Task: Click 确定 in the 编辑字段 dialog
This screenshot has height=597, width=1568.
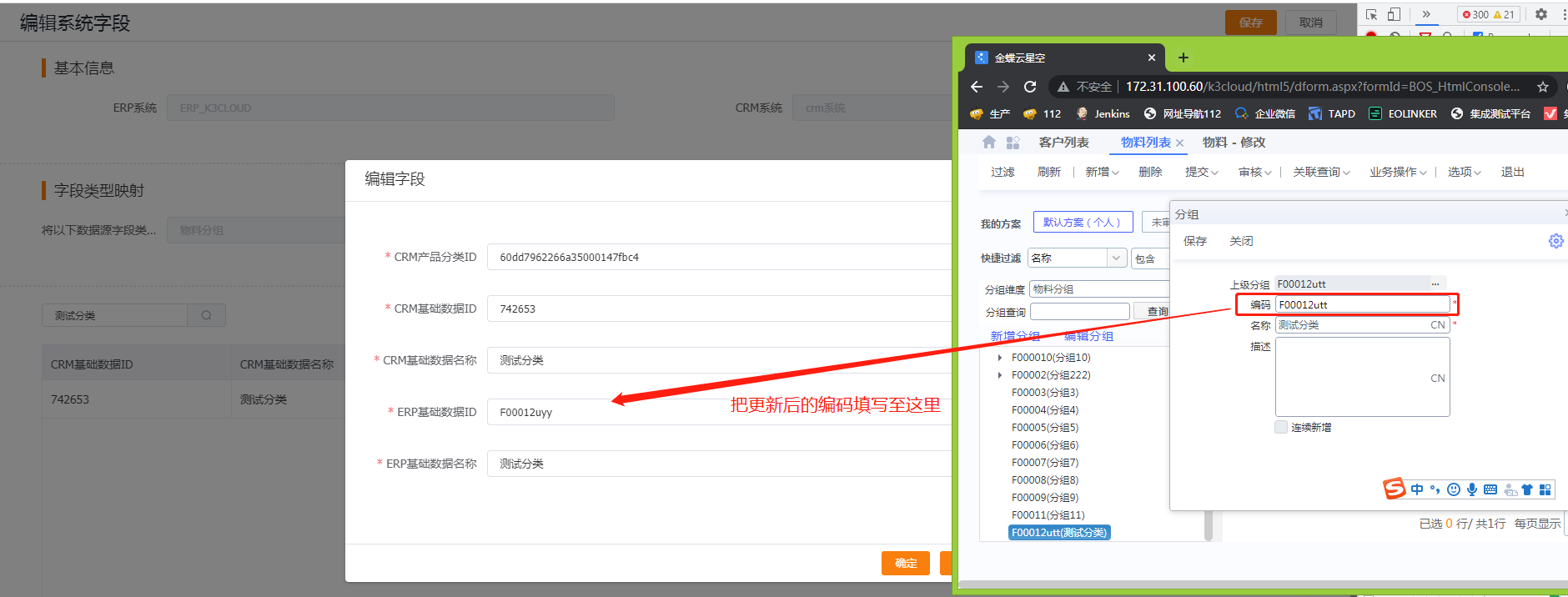Action: (x=906, y=564)
